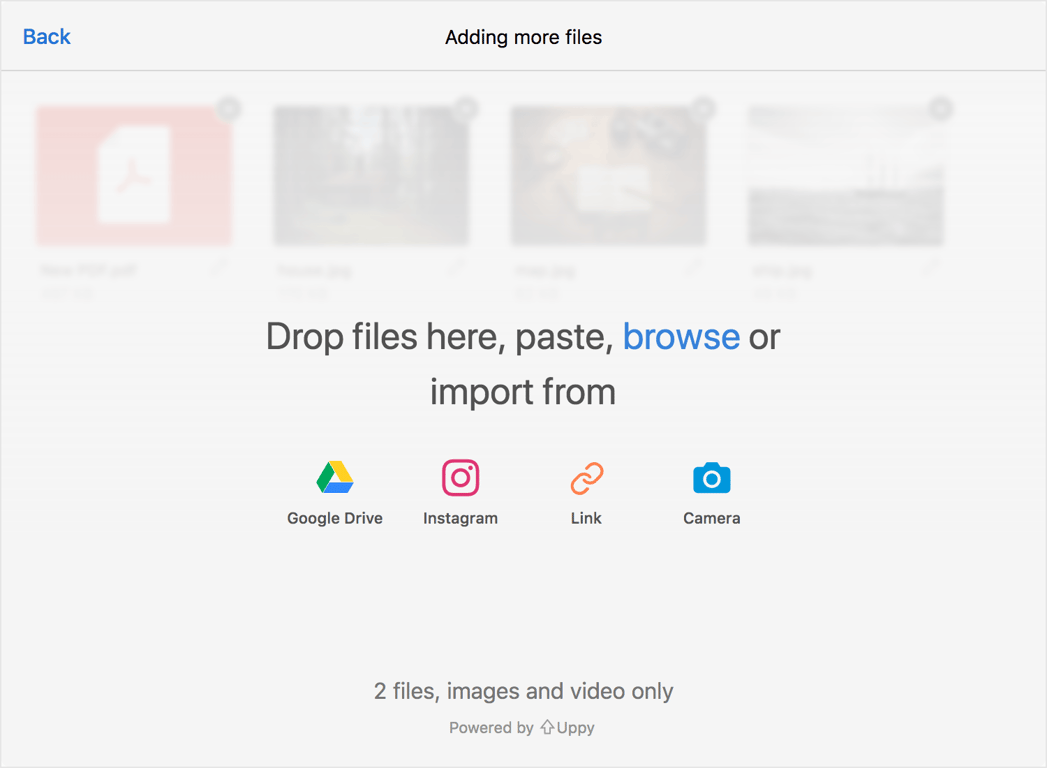Viewport: 1047px width, 768px height.
Task: Select the New PDF.pdf thumbnail
Action: pyautogui.click(x=135, y=175)
